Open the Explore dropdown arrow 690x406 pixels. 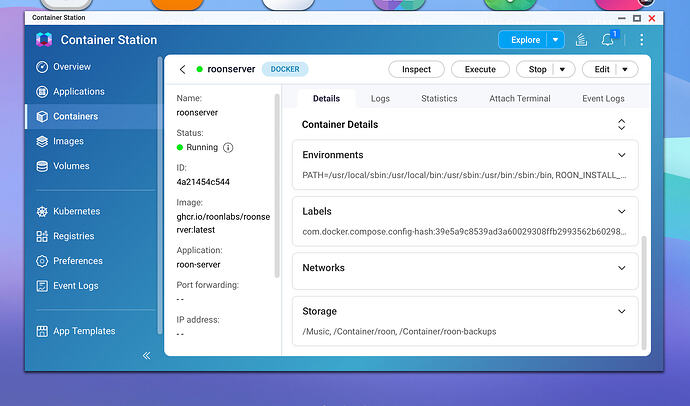point(555,40)
